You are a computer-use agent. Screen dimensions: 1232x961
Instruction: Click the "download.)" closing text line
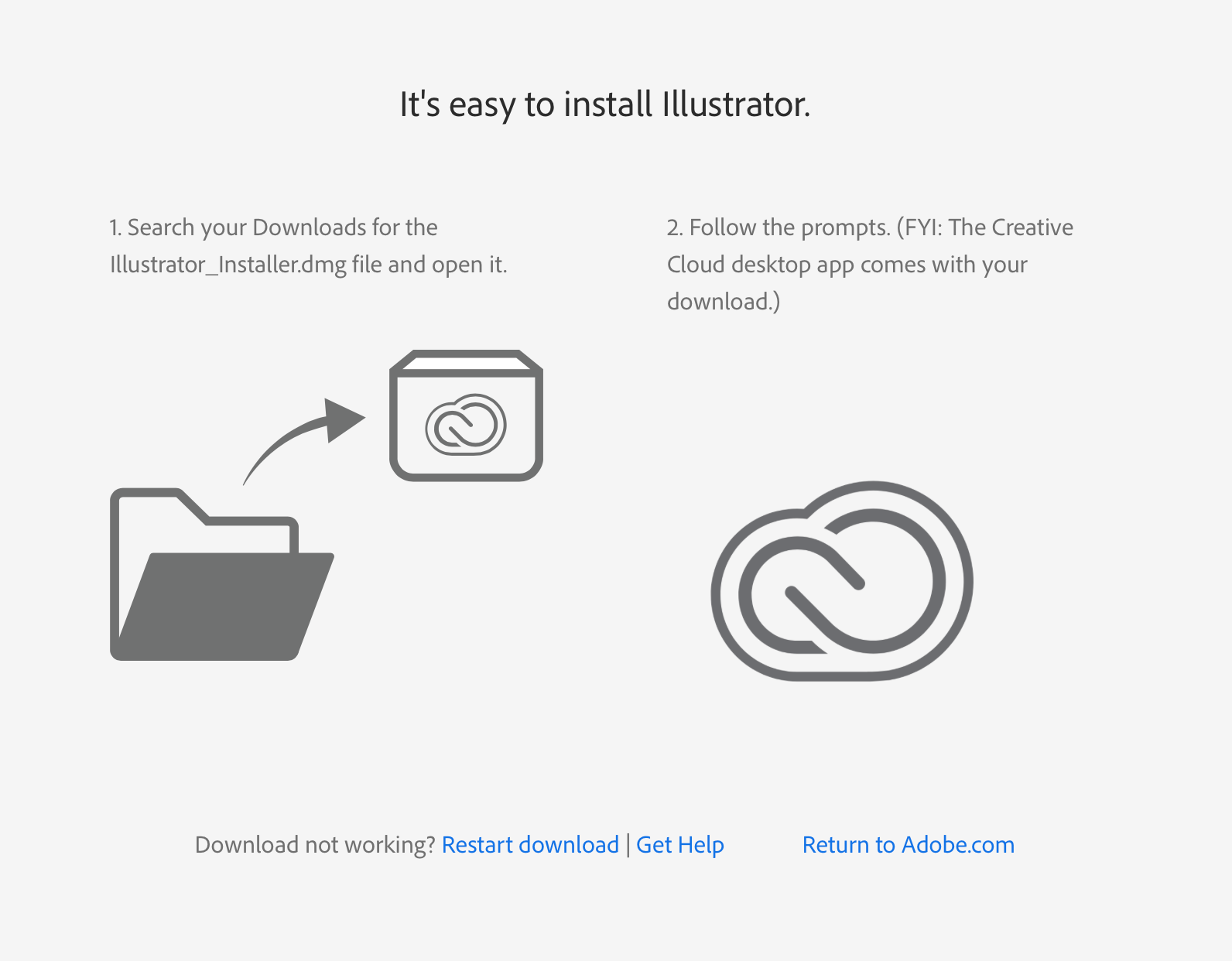(724, 302)
